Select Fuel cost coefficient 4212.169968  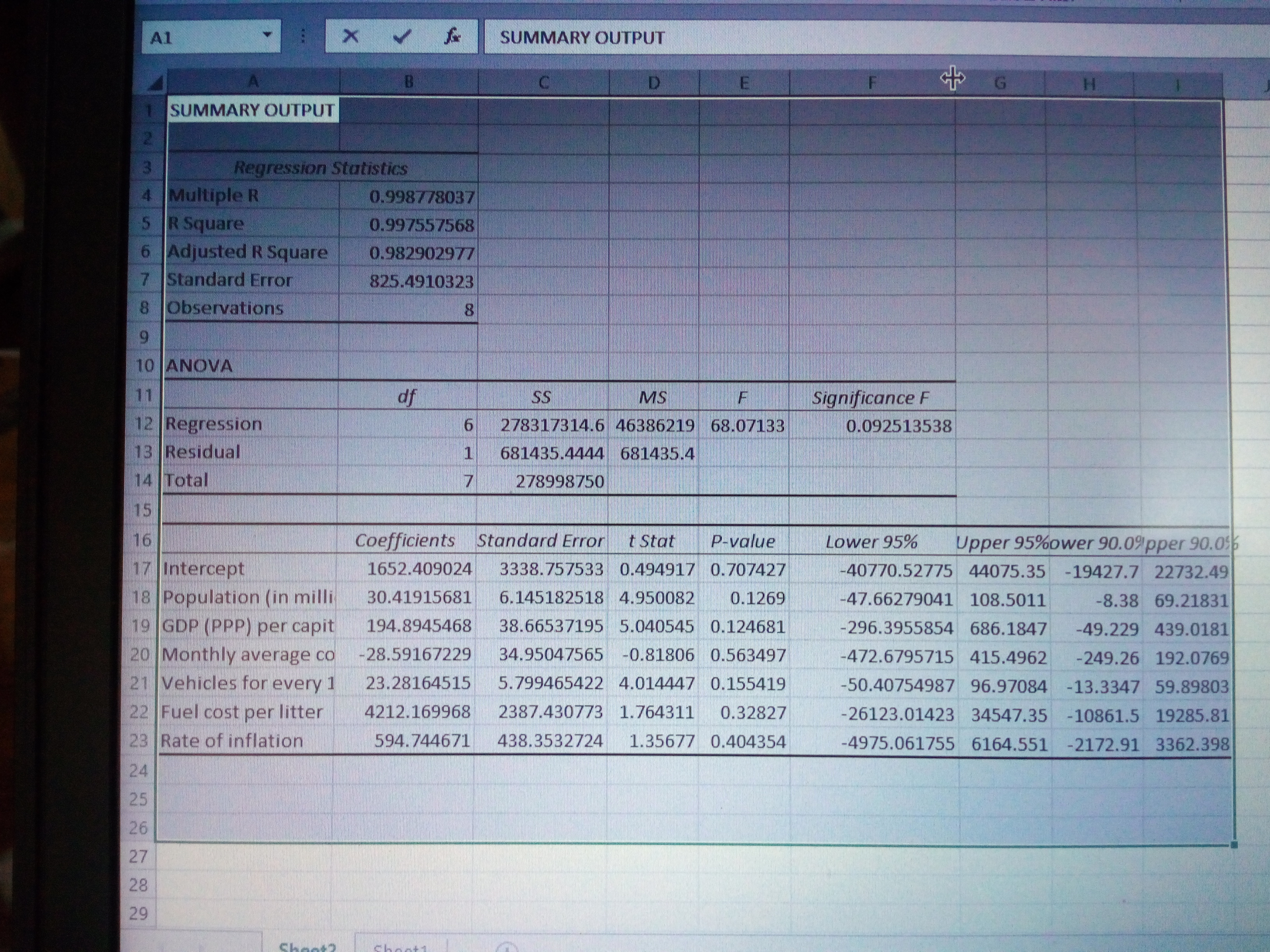(x=417, y=712)
